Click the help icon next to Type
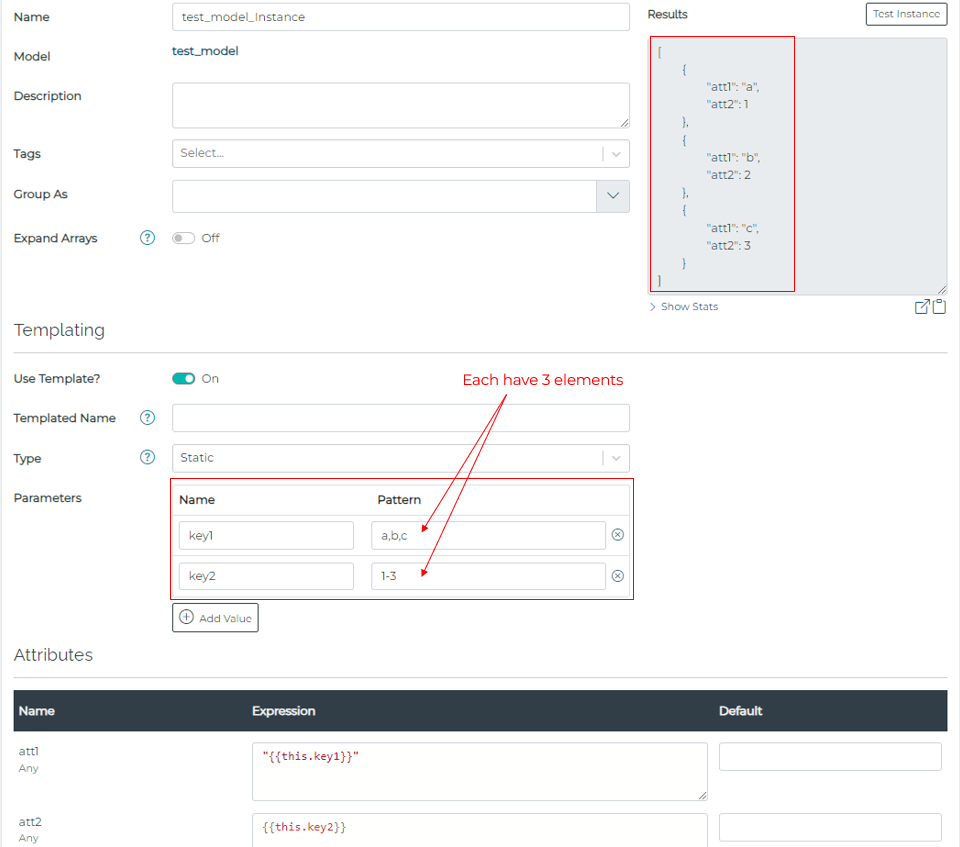This screenshot has width=960, height=847. click(147, 458)
